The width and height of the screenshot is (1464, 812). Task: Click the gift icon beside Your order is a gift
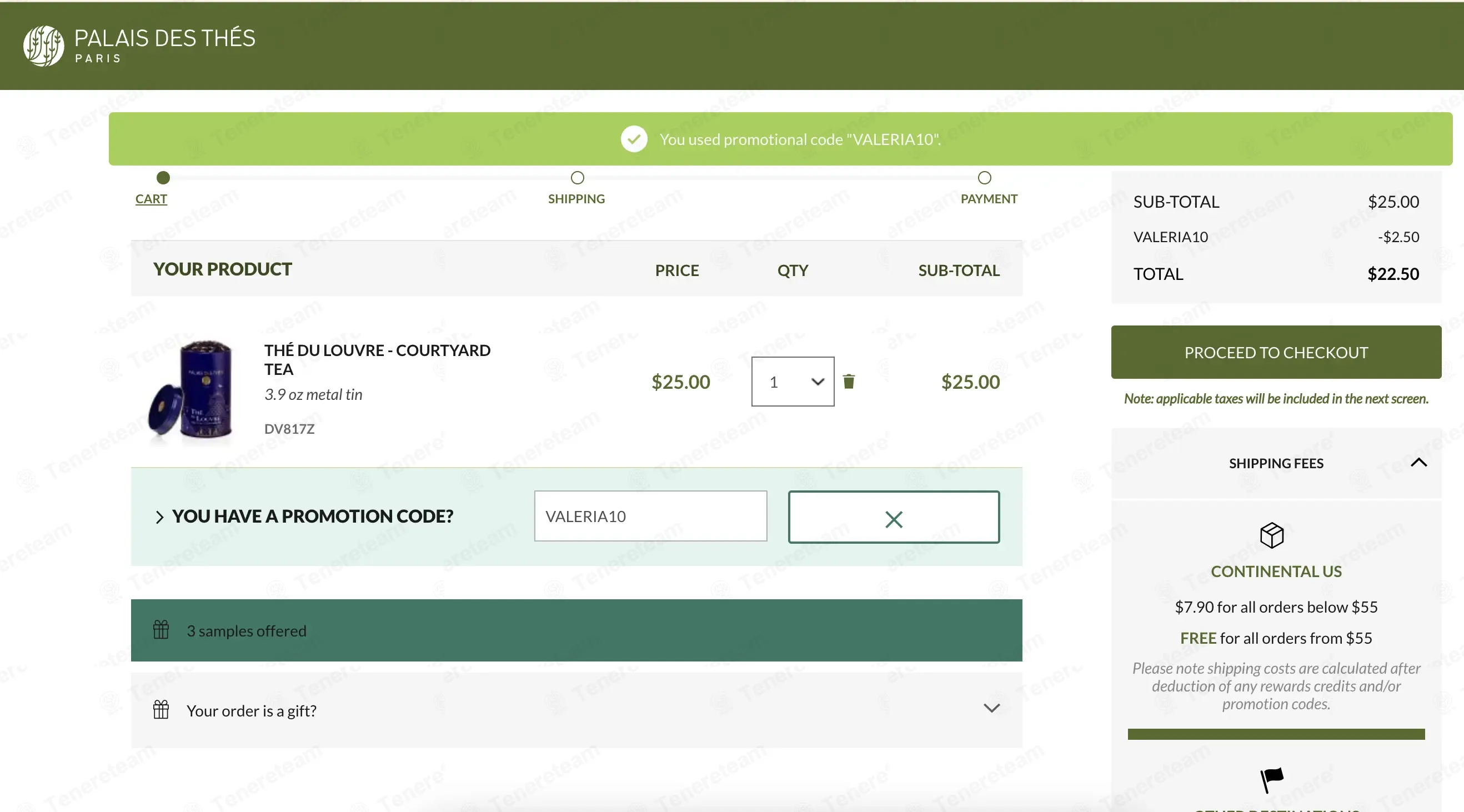[161, 710]
